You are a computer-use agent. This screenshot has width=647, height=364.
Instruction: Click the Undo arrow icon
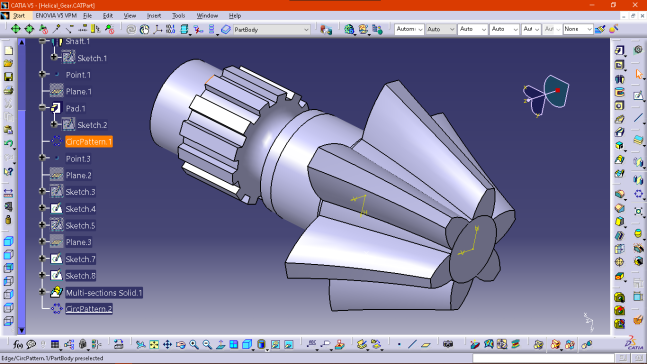(x=8, y=143)
